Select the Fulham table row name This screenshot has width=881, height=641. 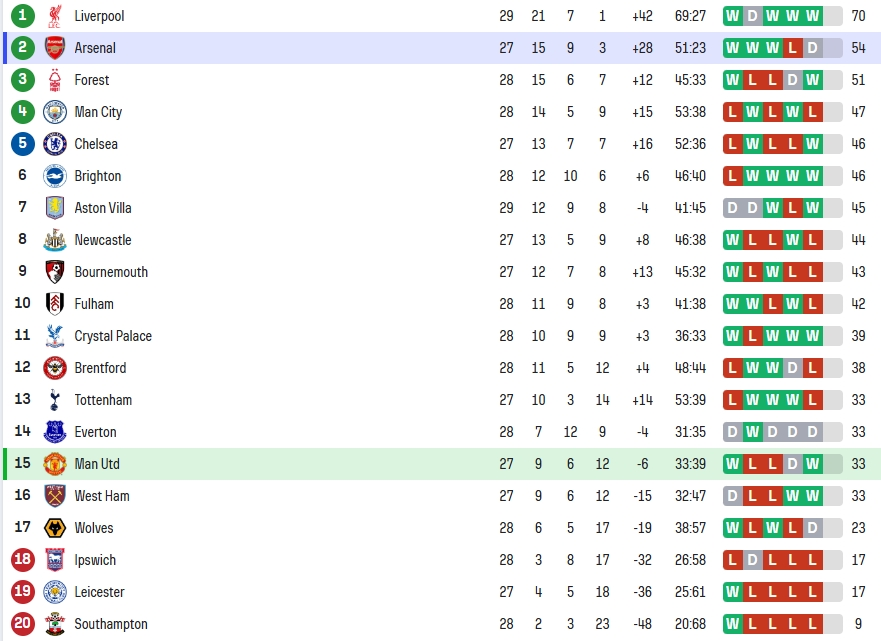pyautogui.click(x=94, y=304)
